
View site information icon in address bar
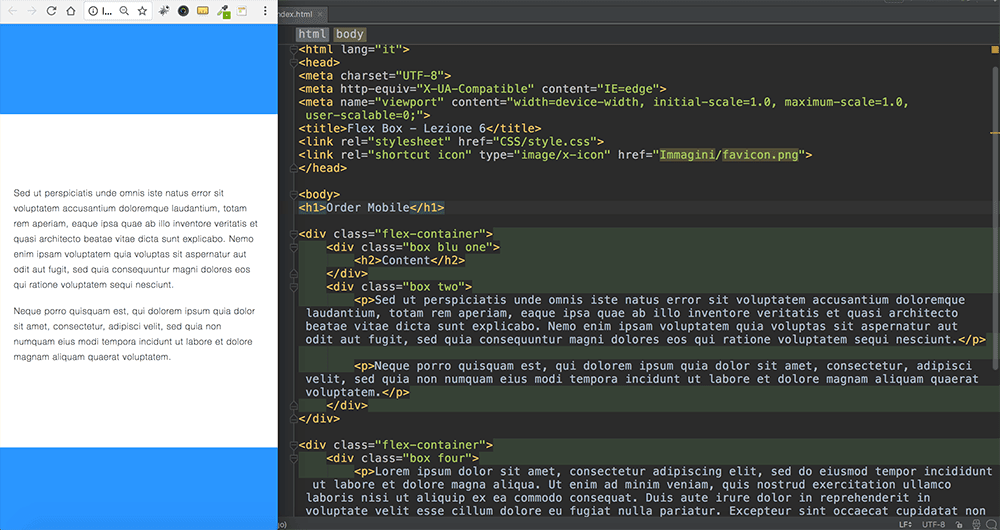tap(93, 11)
